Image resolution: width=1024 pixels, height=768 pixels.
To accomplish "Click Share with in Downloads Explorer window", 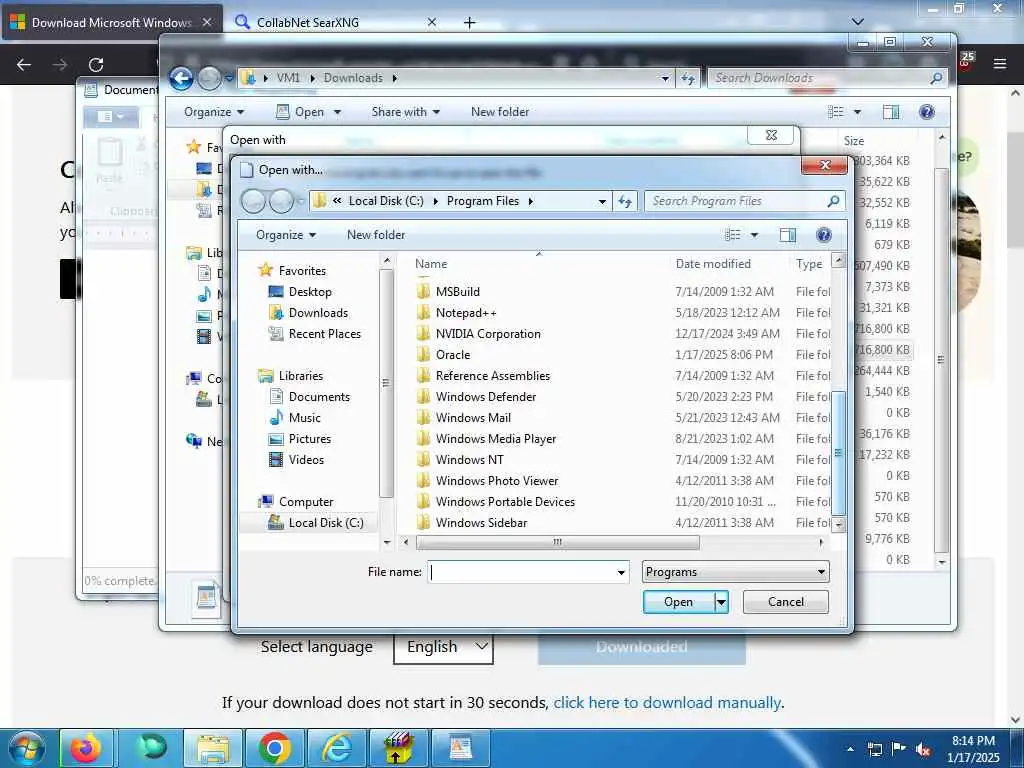I will pyautogui.click(x=406, y=112).
